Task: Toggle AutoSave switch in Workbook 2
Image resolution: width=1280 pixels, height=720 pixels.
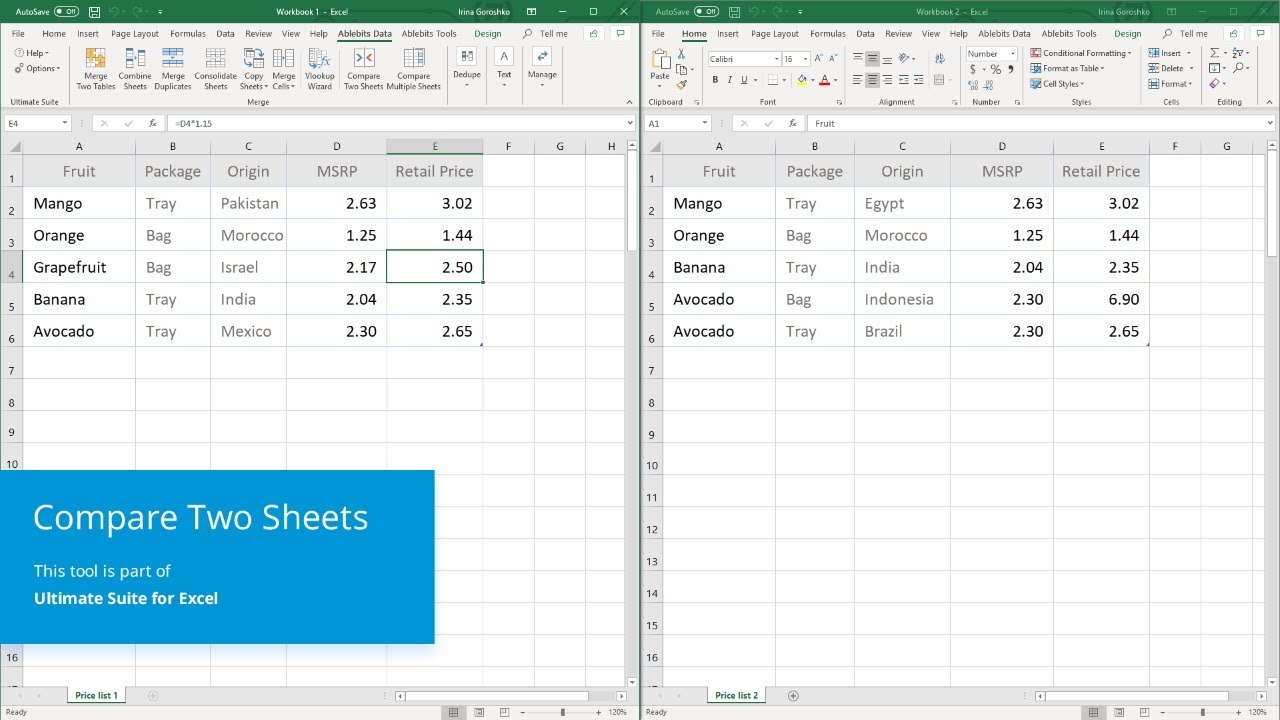Action: (x=706, y=12)
